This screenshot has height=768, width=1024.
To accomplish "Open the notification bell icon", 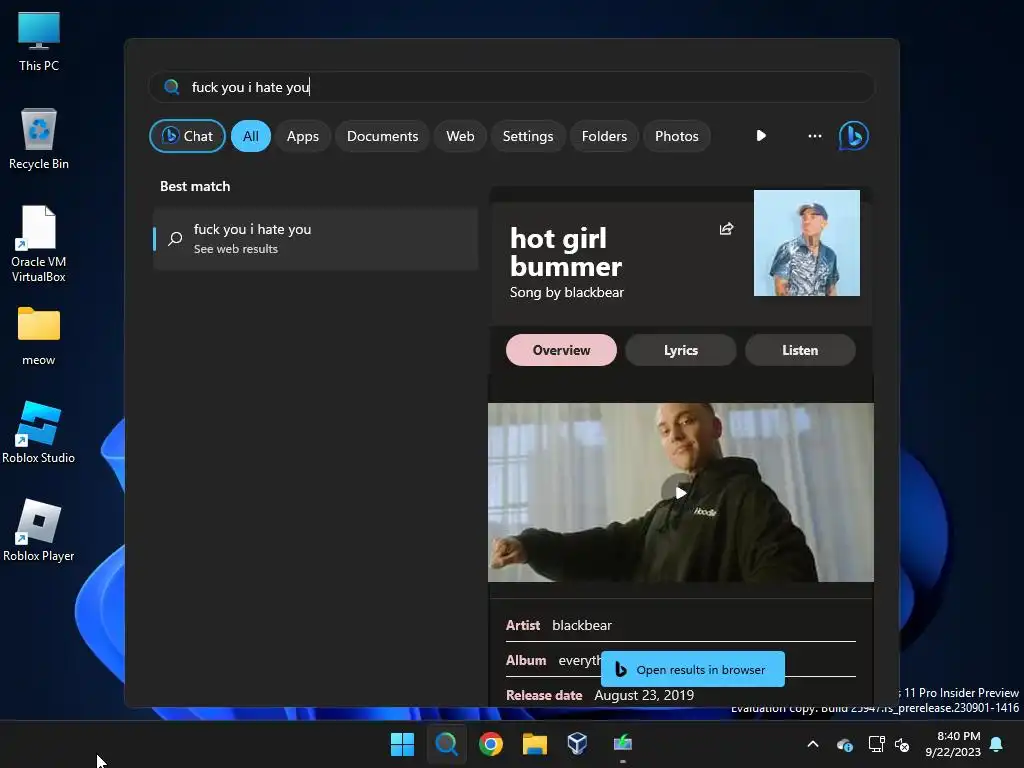I will (x=997, y=744).
